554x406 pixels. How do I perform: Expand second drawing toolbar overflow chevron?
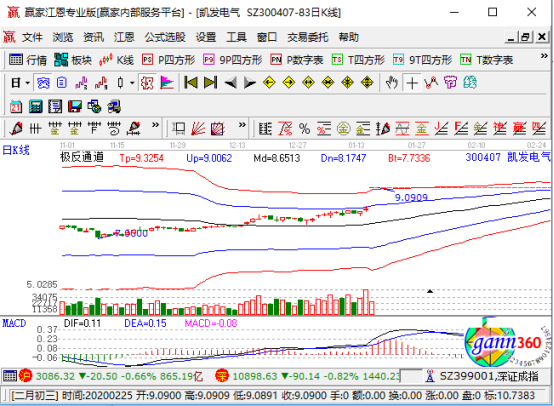[242, 125]
